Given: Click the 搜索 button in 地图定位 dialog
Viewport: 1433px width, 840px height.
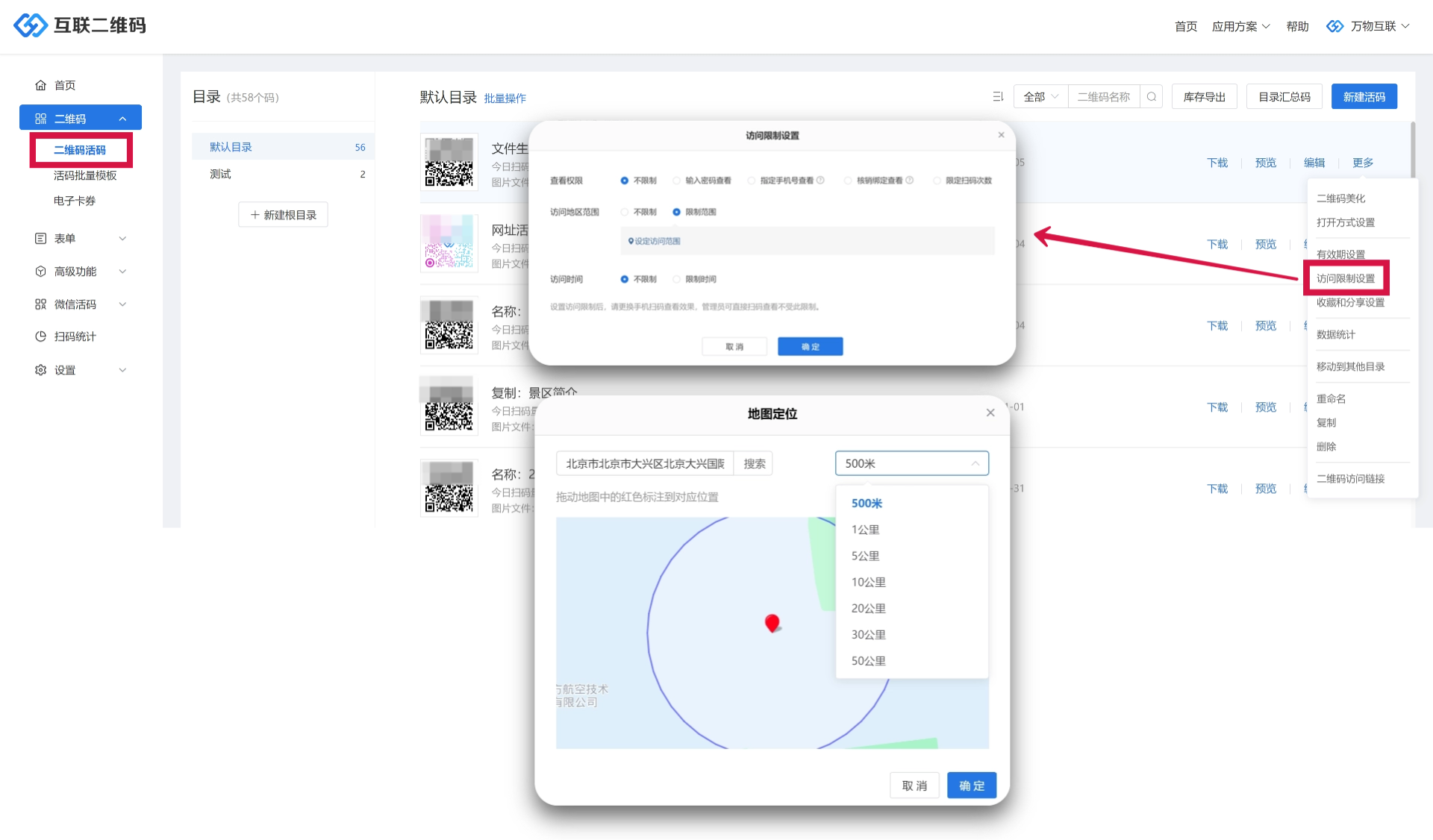Looking at the screenshot, I should pyautogui.click(x=754, y=463).
